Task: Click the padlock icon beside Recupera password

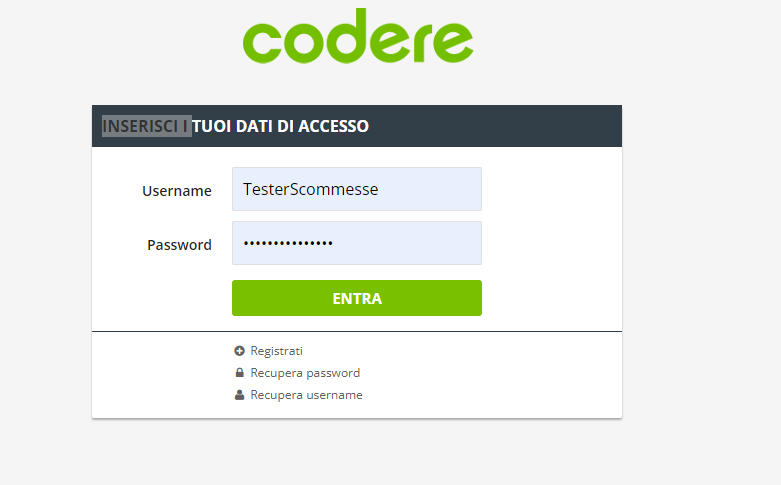Action: (239, 373)
